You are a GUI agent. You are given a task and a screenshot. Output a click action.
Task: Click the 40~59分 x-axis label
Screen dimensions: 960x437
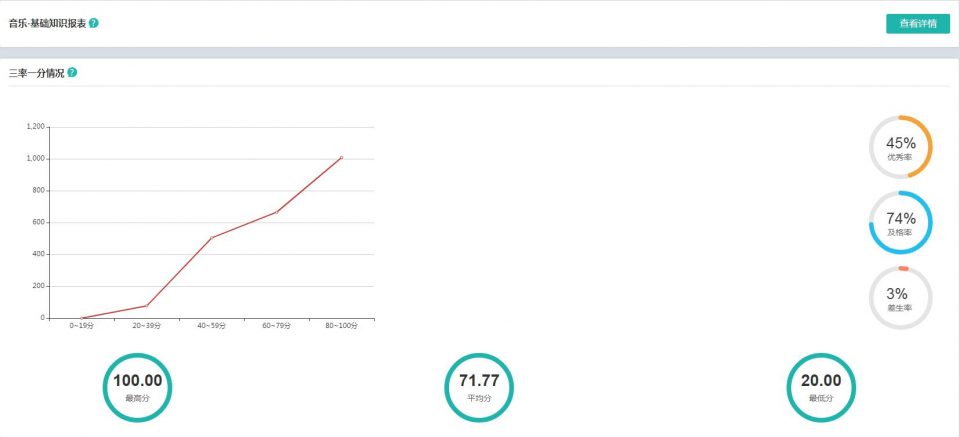click(x=212, y=326)
